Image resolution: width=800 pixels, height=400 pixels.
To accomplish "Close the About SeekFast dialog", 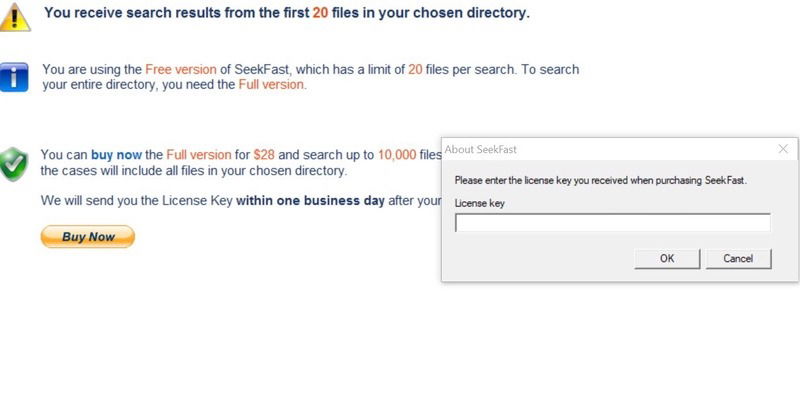I will (783, 149).
